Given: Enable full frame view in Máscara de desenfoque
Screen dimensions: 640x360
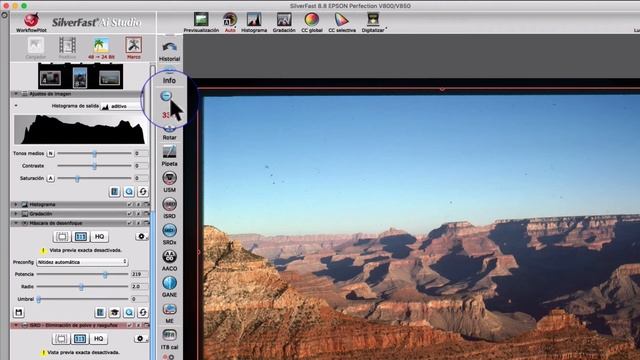Looking at the screenshot, I should click(x=62, y=237).
